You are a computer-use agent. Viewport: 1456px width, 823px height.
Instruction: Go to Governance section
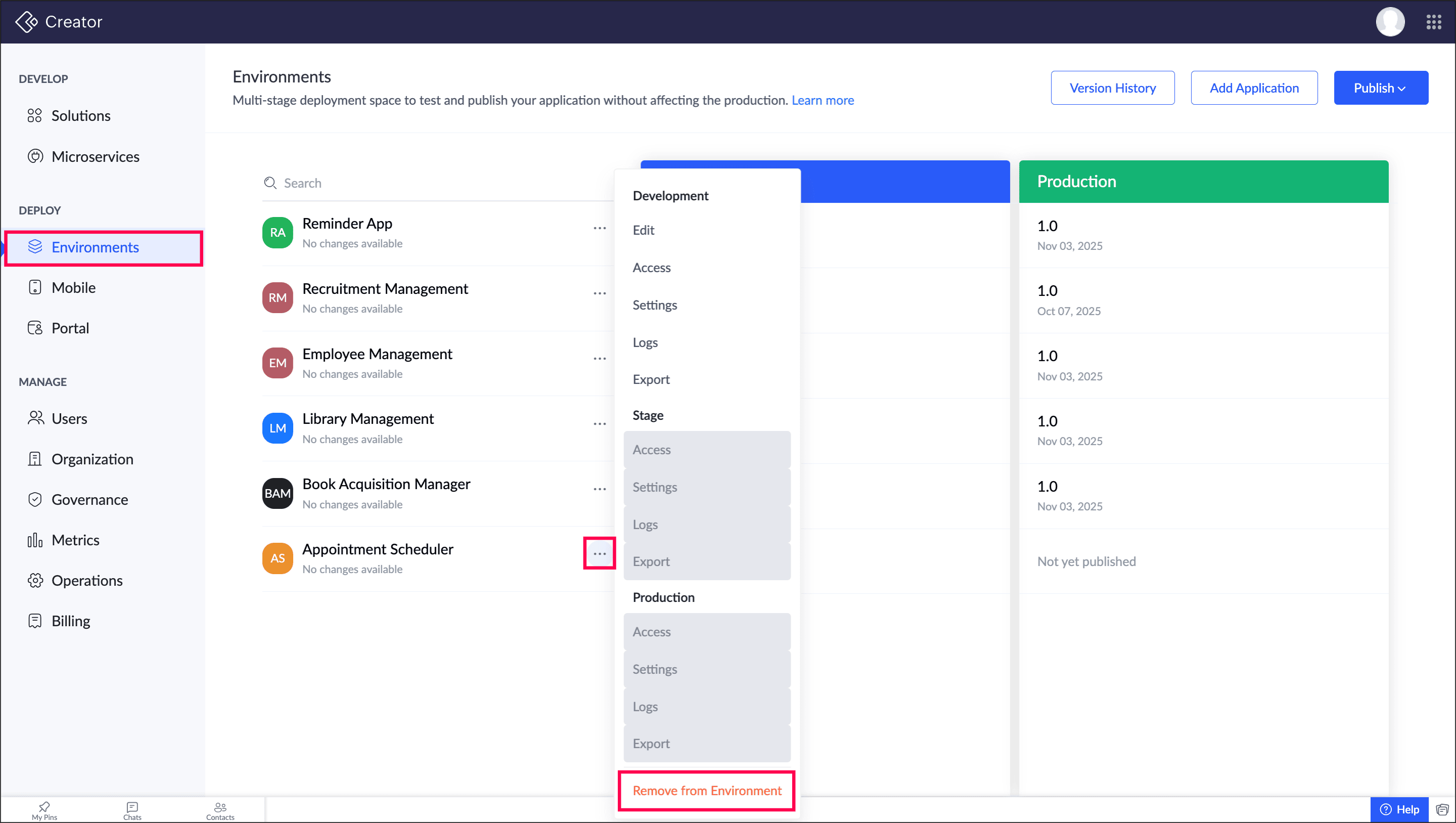(x=89, y=499)
